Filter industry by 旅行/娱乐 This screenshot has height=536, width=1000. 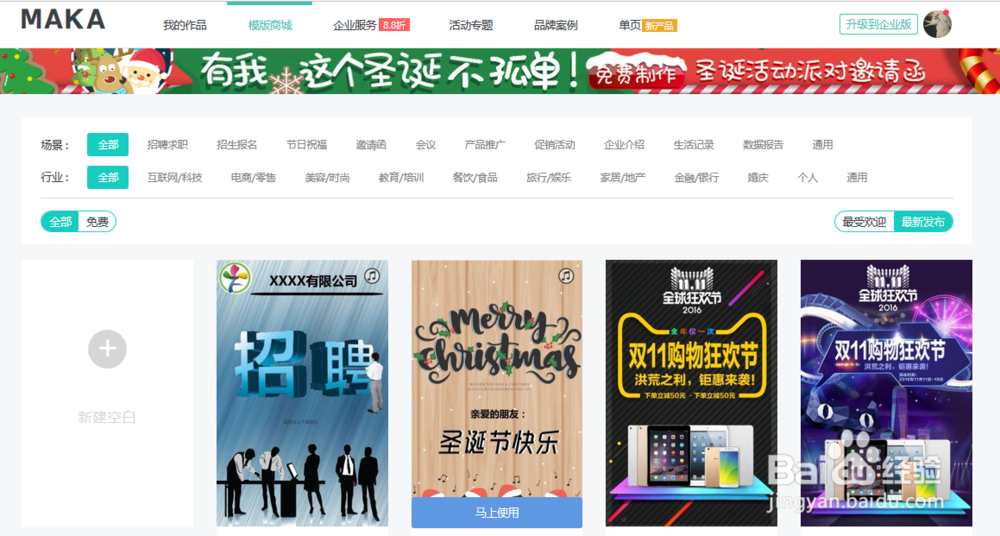(548, 177)
